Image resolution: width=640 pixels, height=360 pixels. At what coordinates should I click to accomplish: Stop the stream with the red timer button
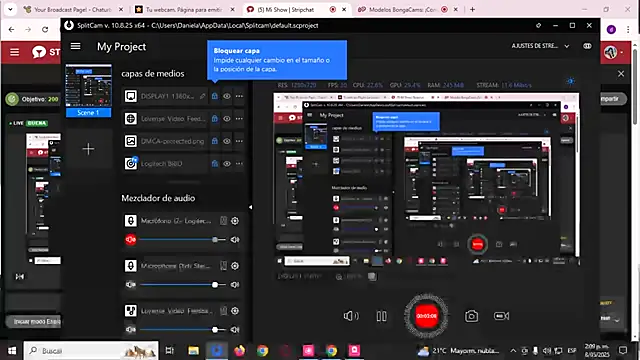(426, 316)
